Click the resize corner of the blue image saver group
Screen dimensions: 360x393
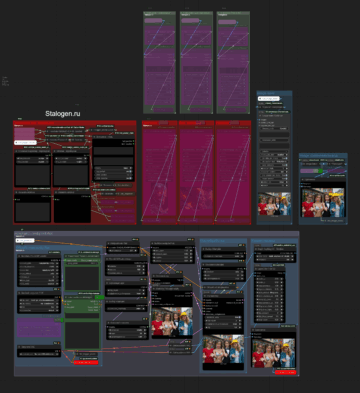tap(291, 223)
